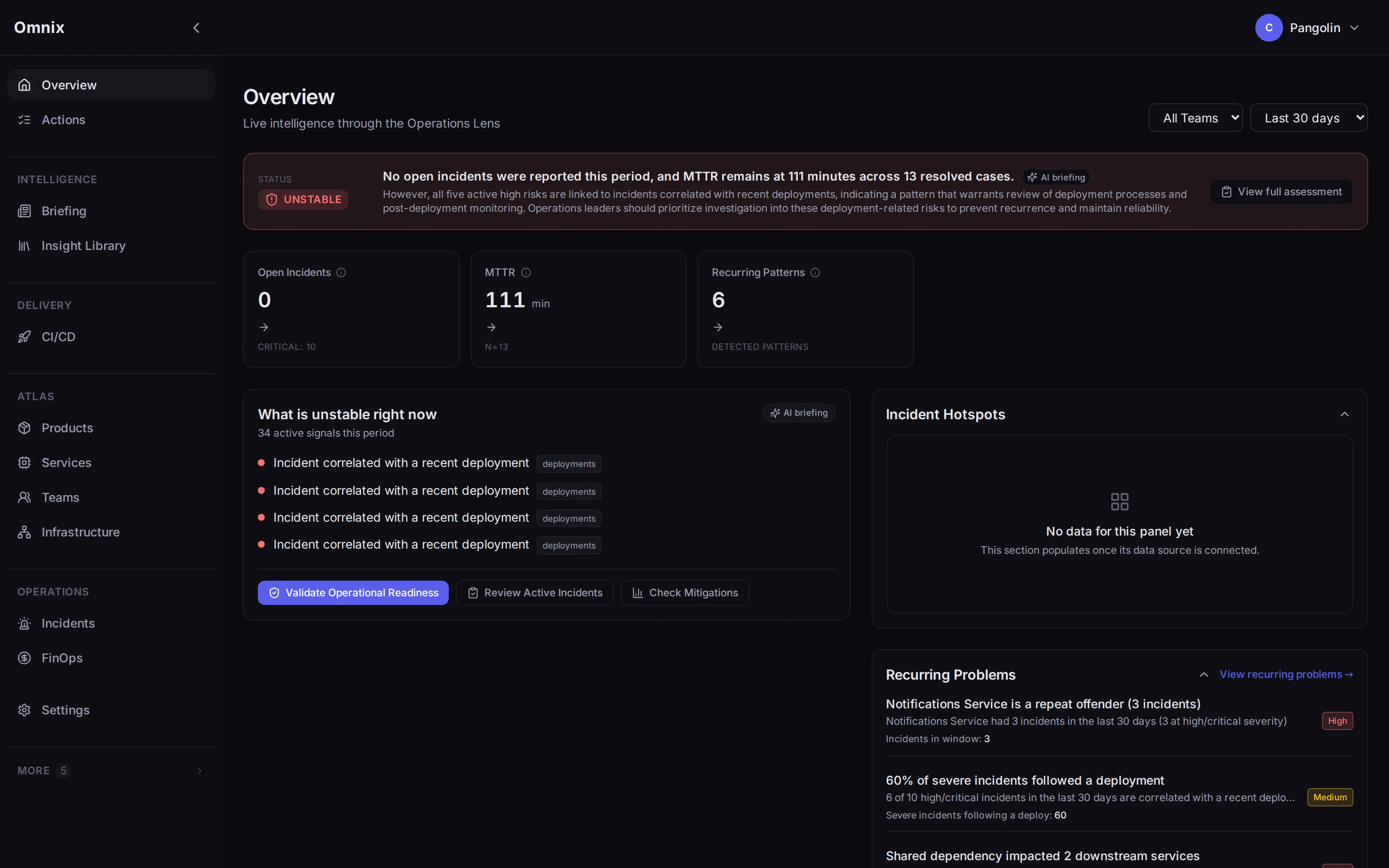Click the arrow in the MTTR card

pyautogui.click(x=491, y=327)
